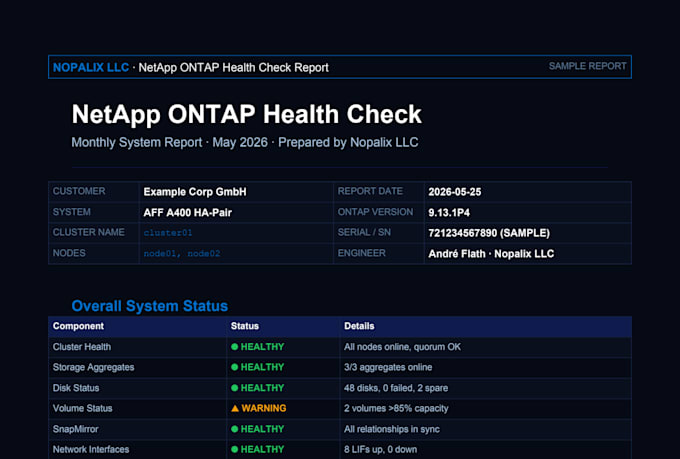Click the Disk Status row name
The height and width of the screenshot is (459, 680).
point(76,388)
